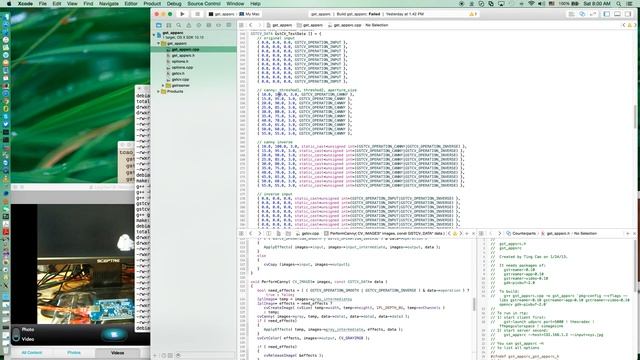This screenshot has width=640, height=360.
Task: Open the Symbol navigator tab icon
Action: pyautogui.click(x=169, y=25)
